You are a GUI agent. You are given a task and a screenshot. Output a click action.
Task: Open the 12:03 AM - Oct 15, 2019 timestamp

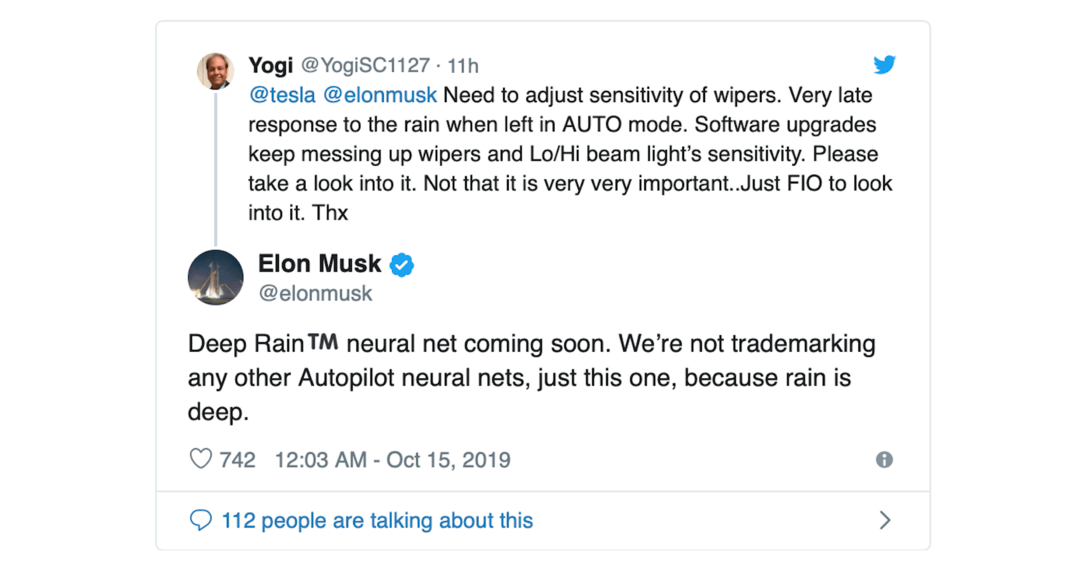[x=393, y=460]
